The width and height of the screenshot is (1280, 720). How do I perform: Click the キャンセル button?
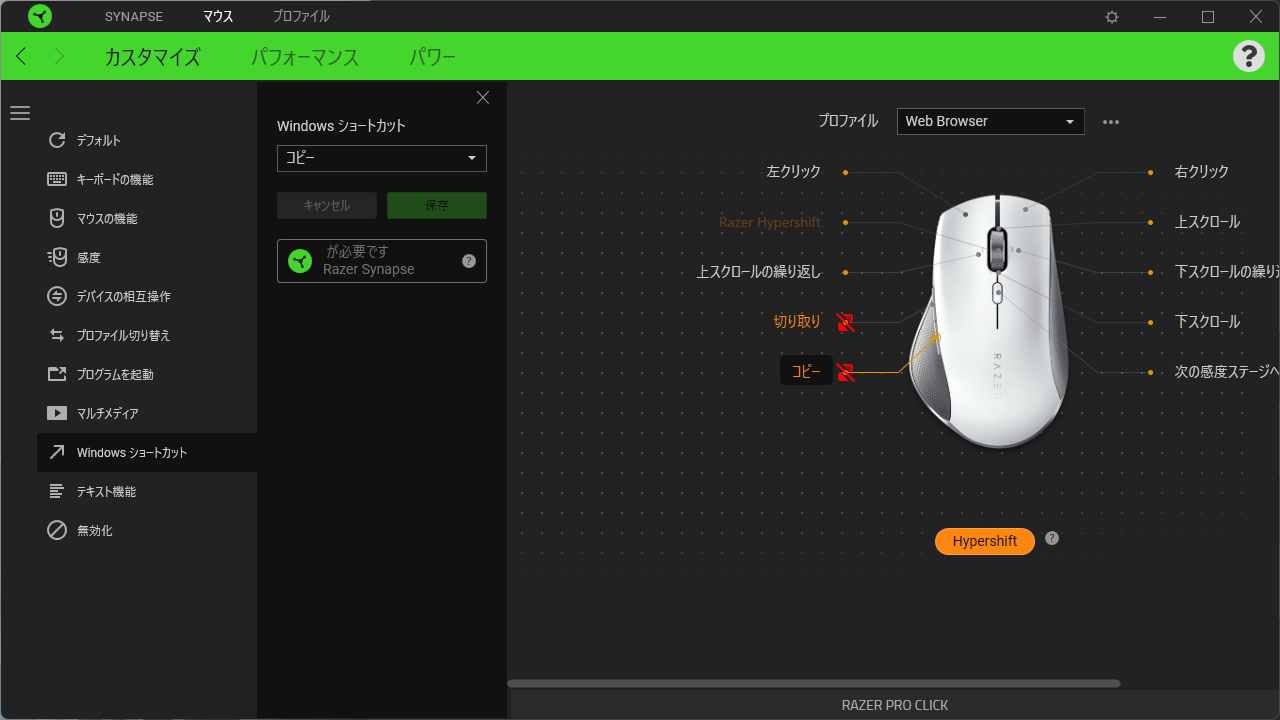click(327, 205)
